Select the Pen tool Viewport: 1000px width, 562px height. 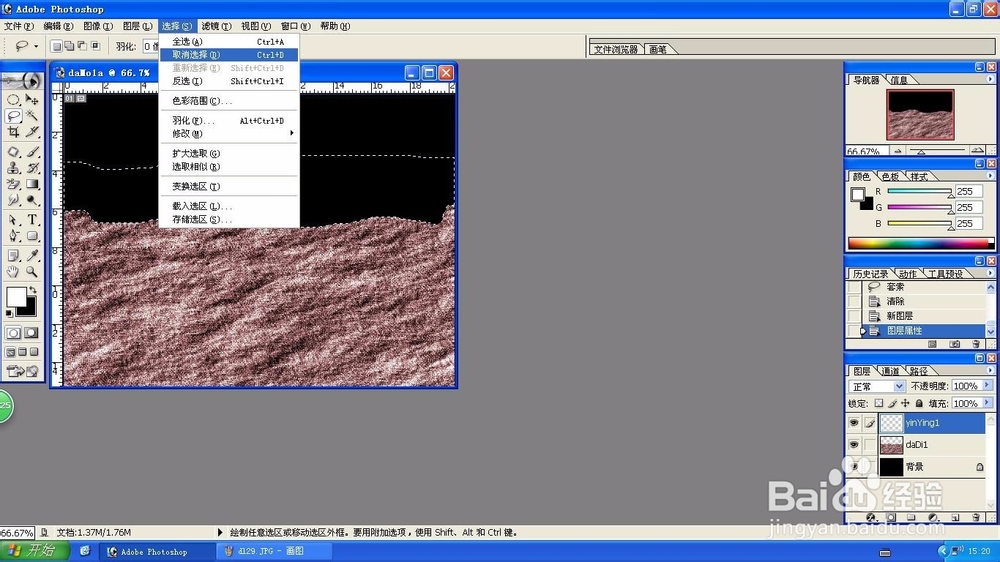click(13, 236)
